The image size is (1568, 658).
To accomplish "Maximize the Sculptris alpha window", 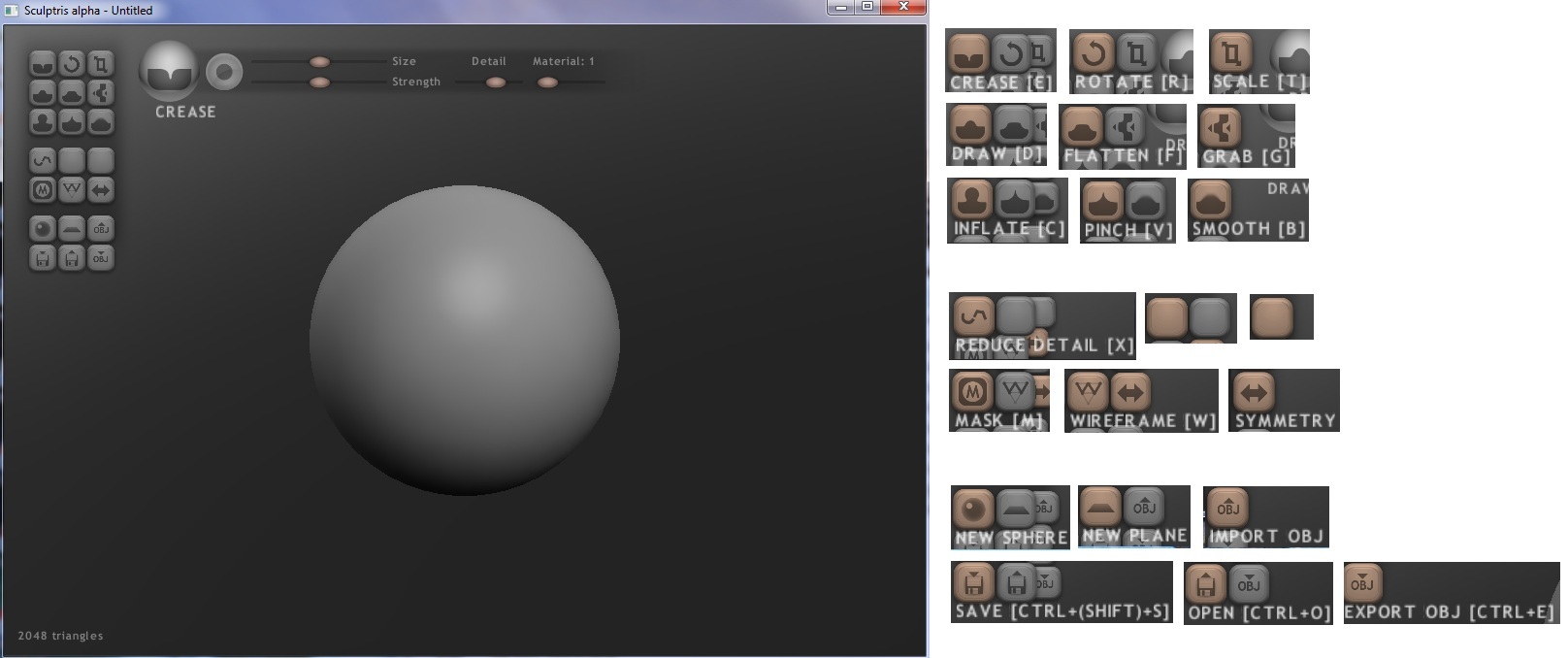I will tap(867, 7).
